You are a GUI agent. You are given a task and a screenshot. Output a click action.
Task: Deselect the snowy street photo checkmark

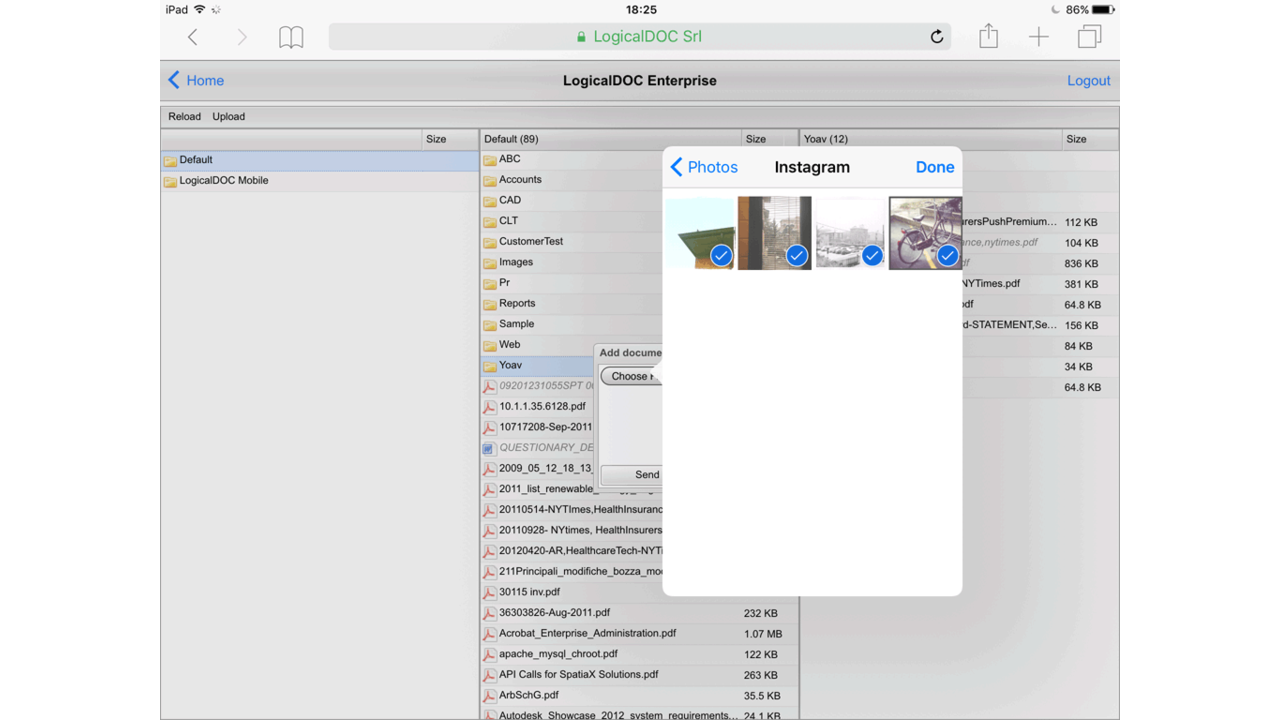point(872,255)
